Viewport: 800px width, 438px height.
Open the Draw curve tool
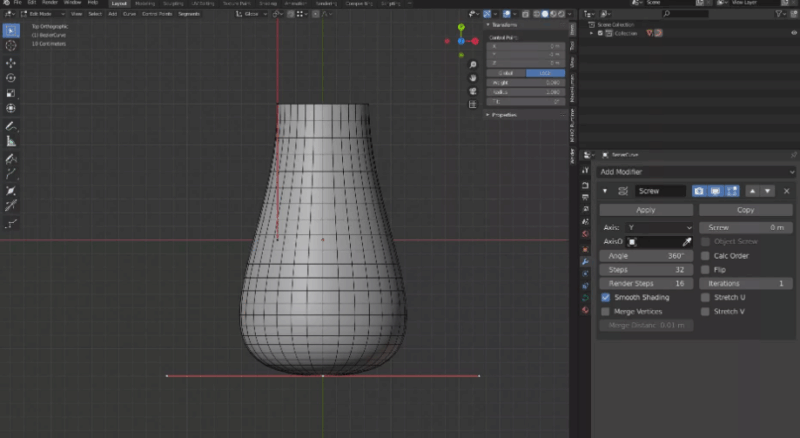(11, 159)
